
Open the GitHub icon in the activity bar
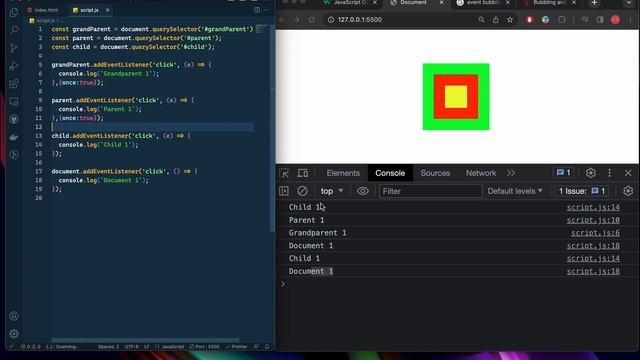14,119
